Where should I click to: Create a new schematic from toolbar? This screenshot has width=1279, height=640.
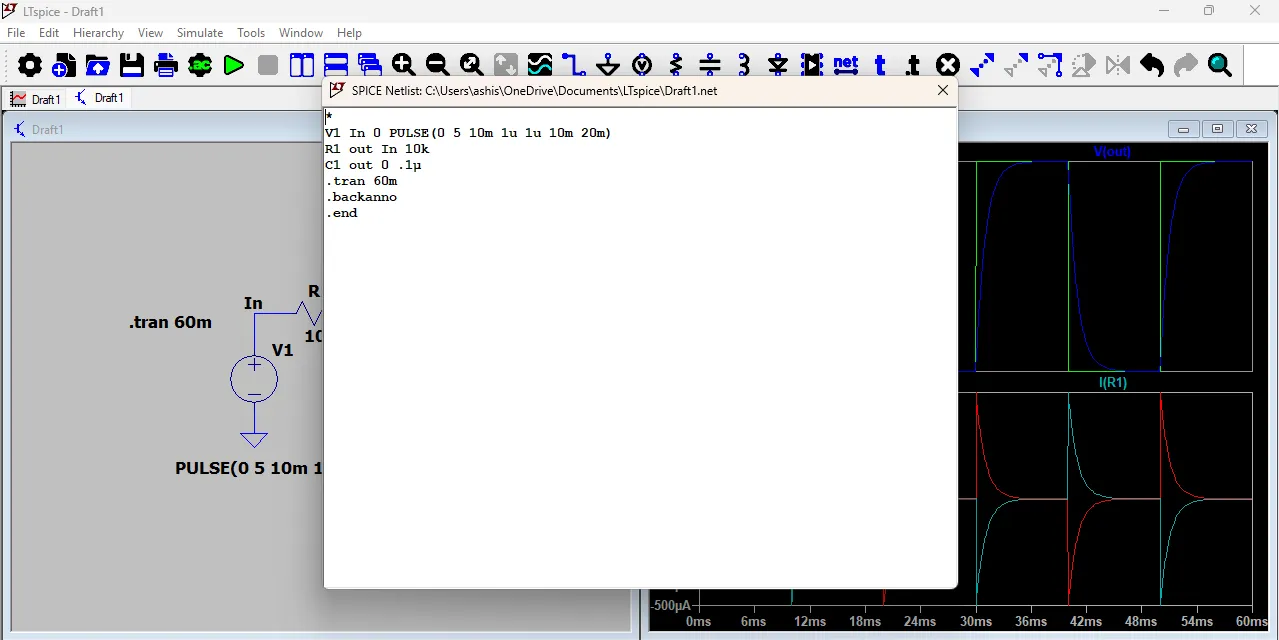coord(64,65)
